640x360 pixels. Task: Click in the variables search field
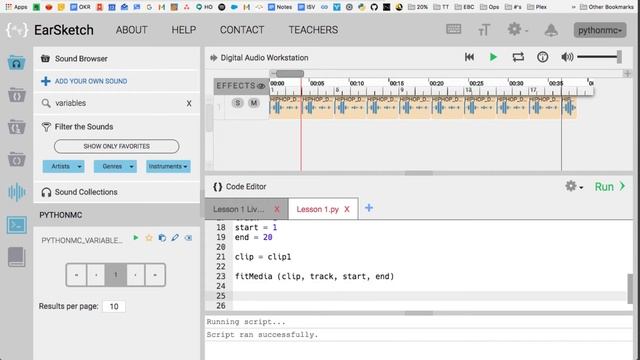click(x=118, y=103)
